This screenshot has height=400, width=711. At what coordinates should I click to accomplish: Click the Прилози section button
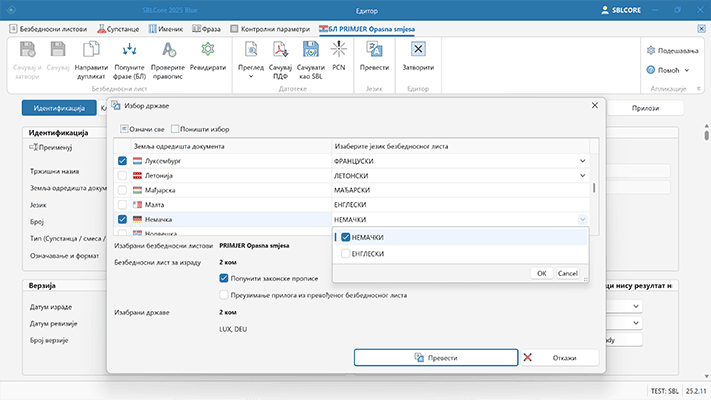point(645,108)
